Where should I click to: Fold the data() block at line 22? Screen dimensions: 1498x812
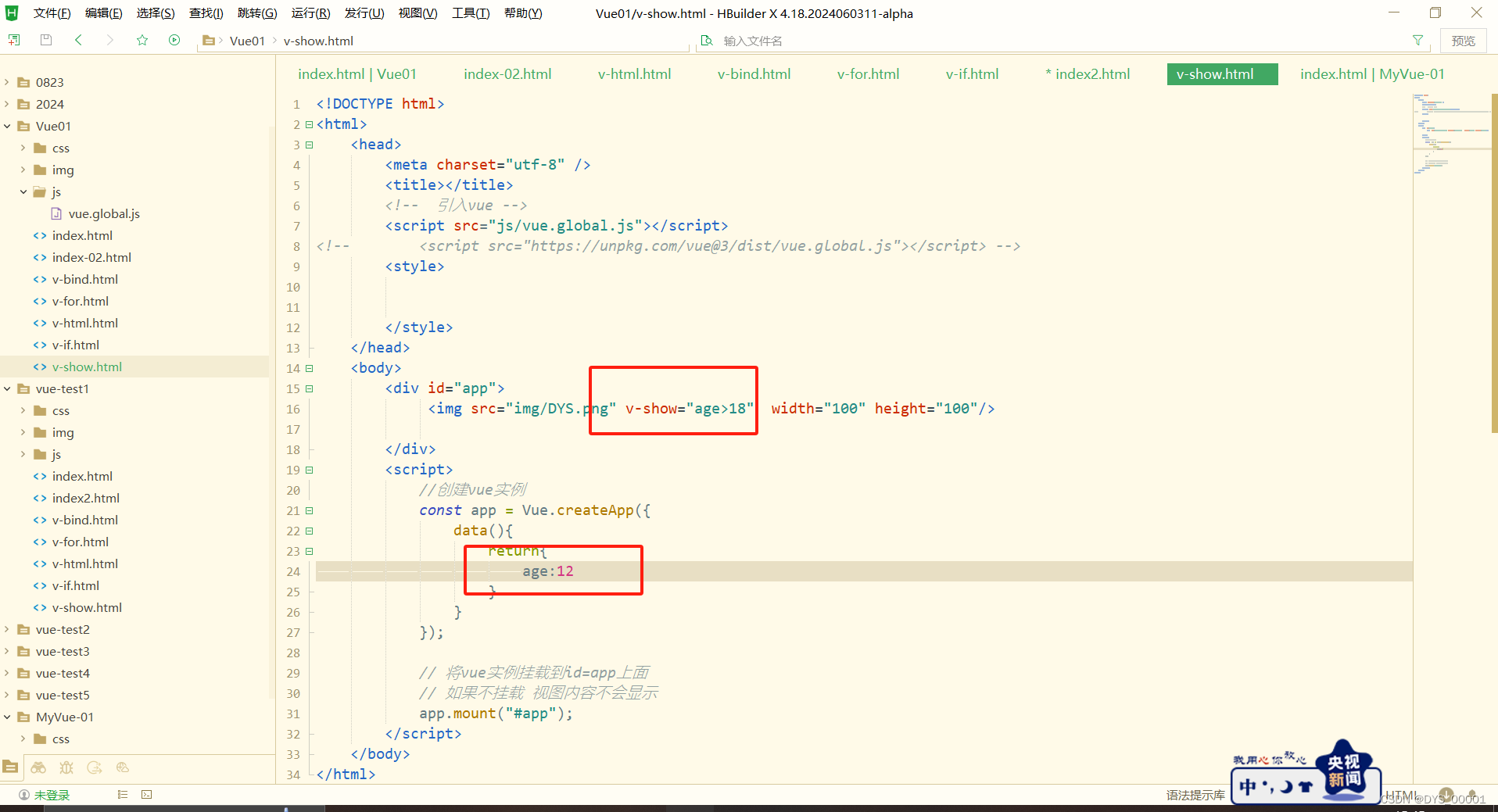[x=309, y=531]
